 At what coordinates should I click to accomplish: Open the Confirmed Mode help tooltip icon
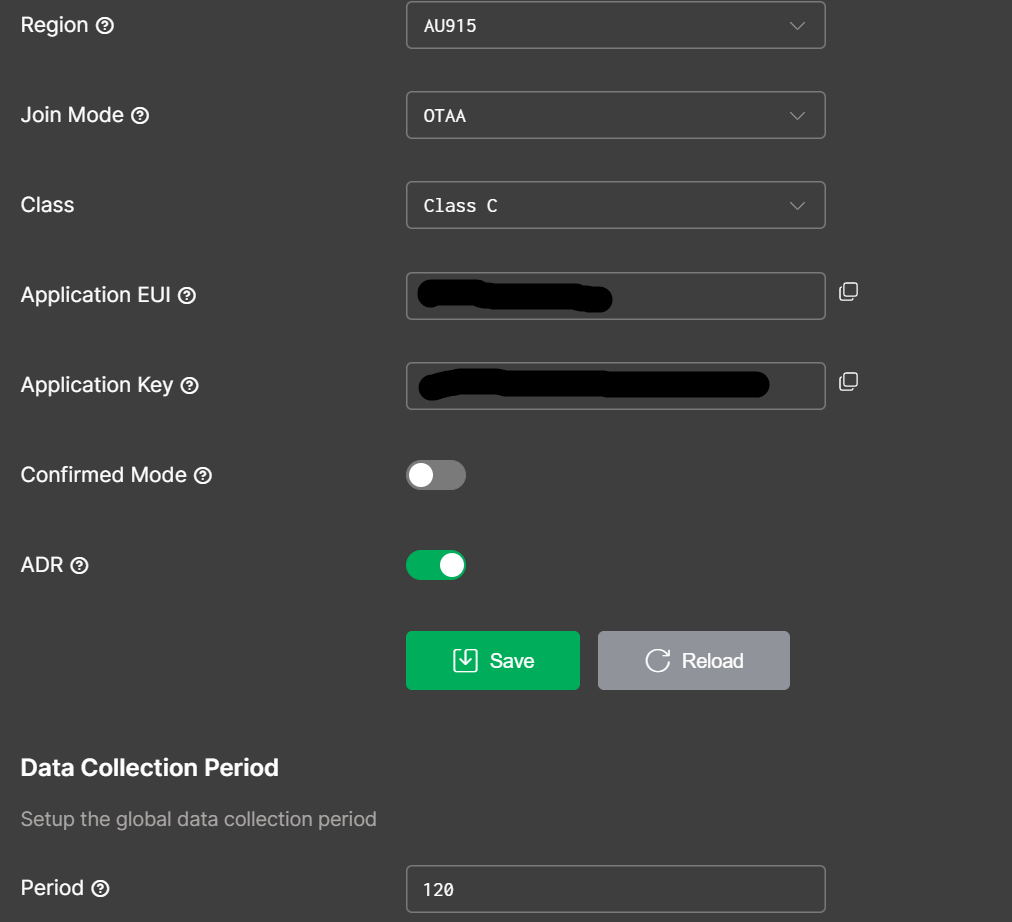point(203,476)
